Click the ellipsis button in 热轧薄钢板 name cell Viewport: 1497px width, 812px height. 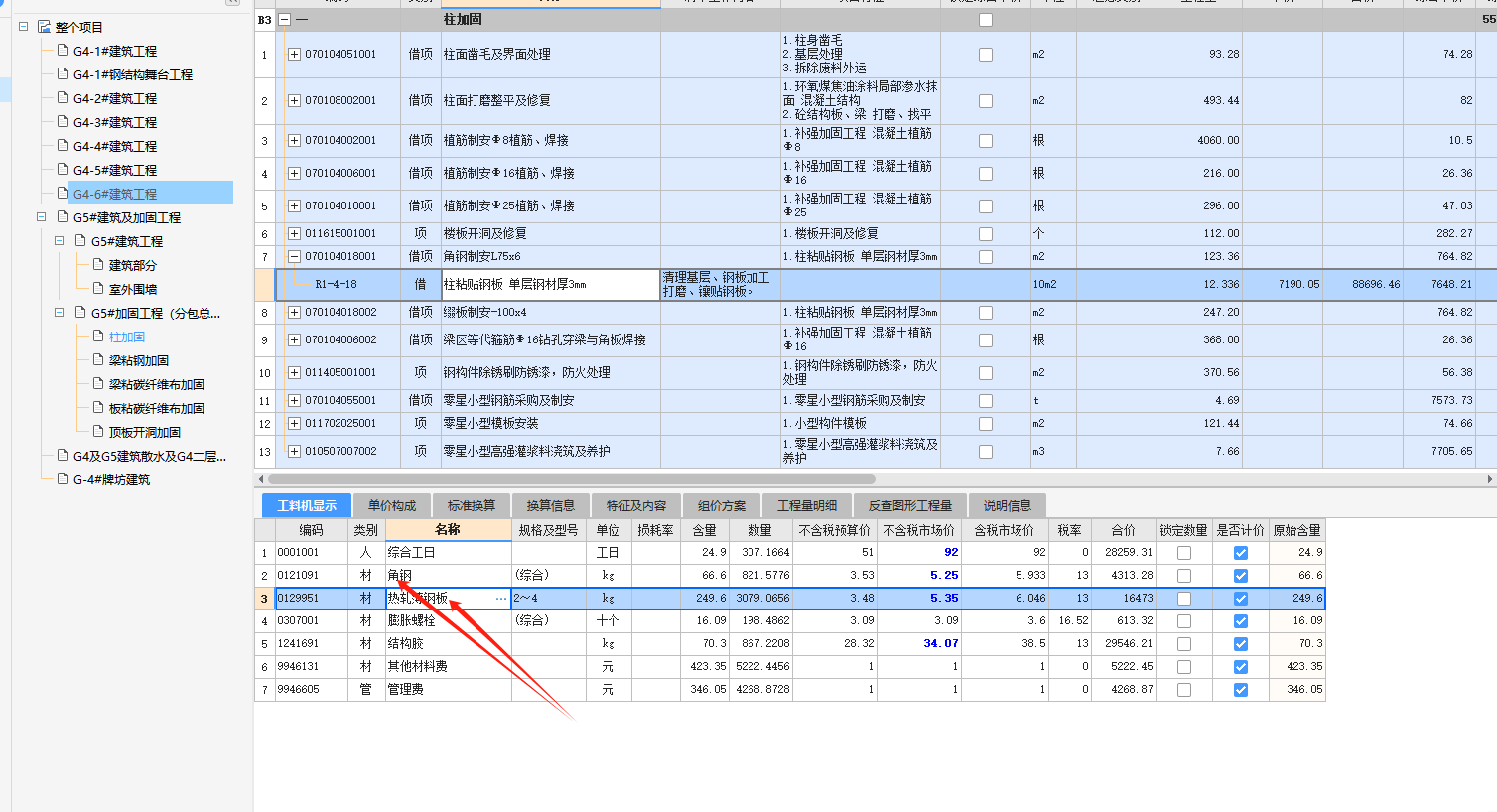point(501,599)
